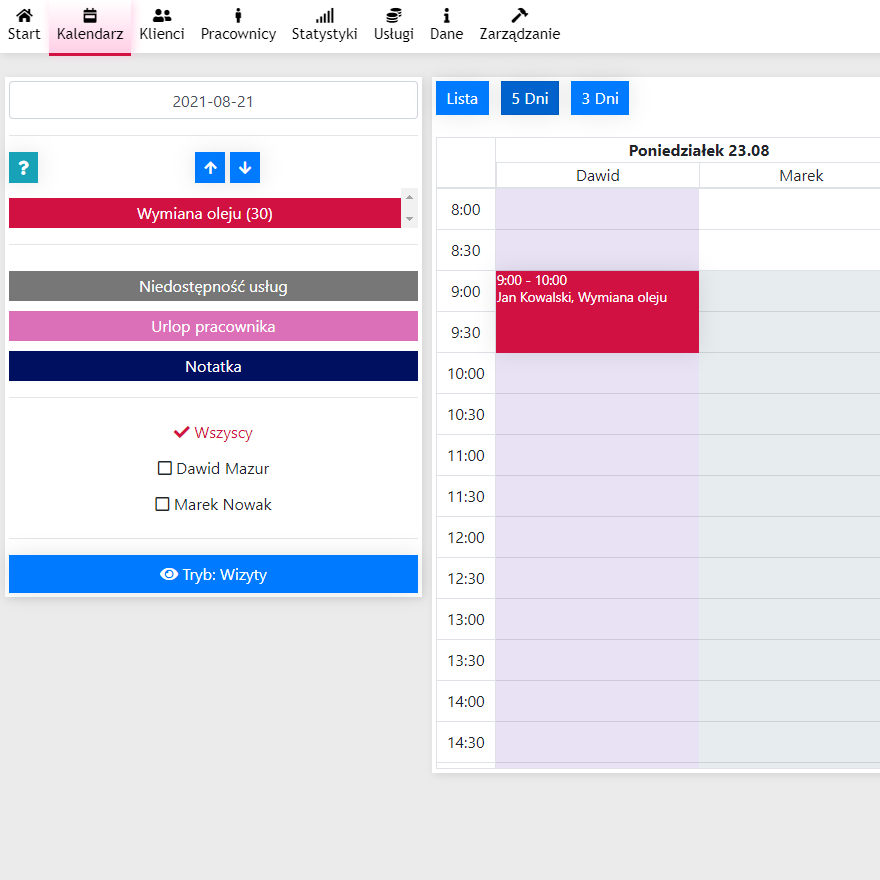Check the Marek Nowak checkbox

[x=163, y=505]
